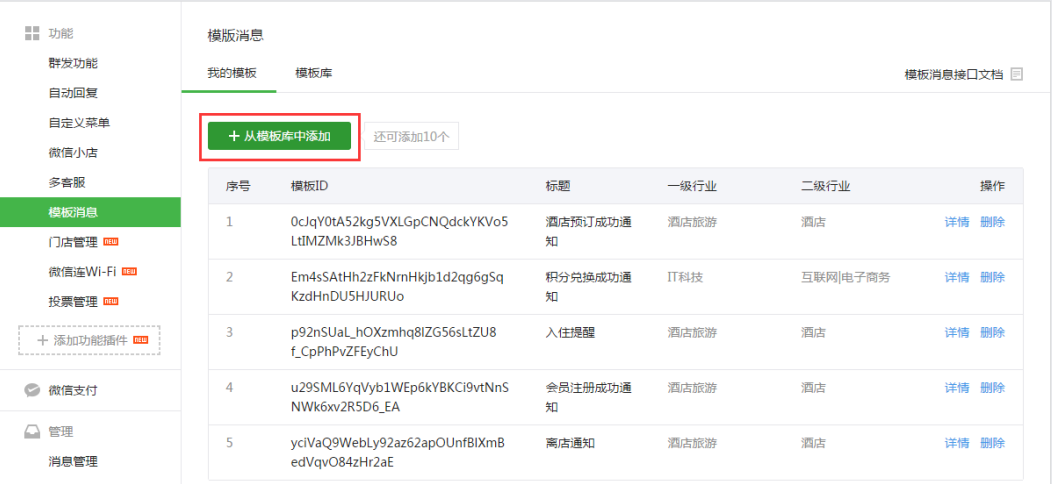Click the 模板ID column header
The height and width of the screenshot is (484, 1052).
coord(309,186)
